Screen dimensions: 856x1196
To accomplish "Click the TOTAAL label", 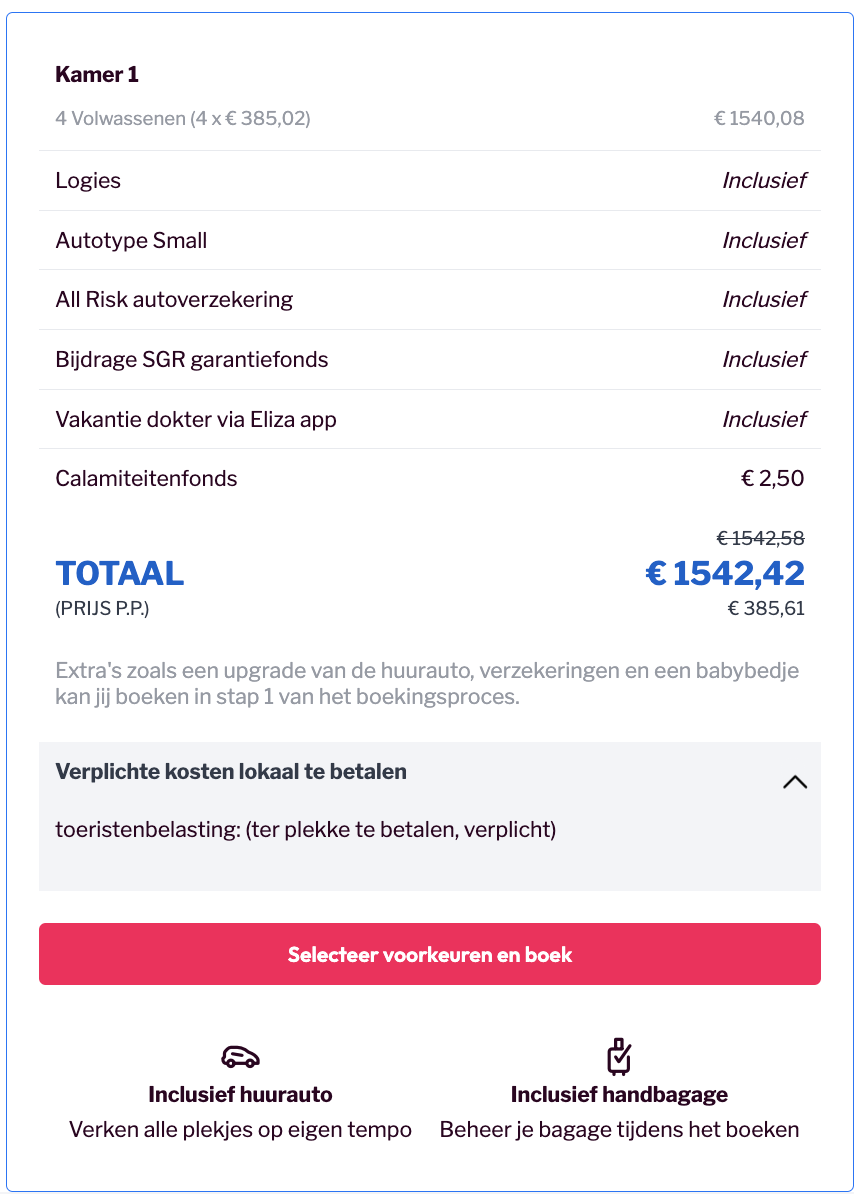I will 120,574.
